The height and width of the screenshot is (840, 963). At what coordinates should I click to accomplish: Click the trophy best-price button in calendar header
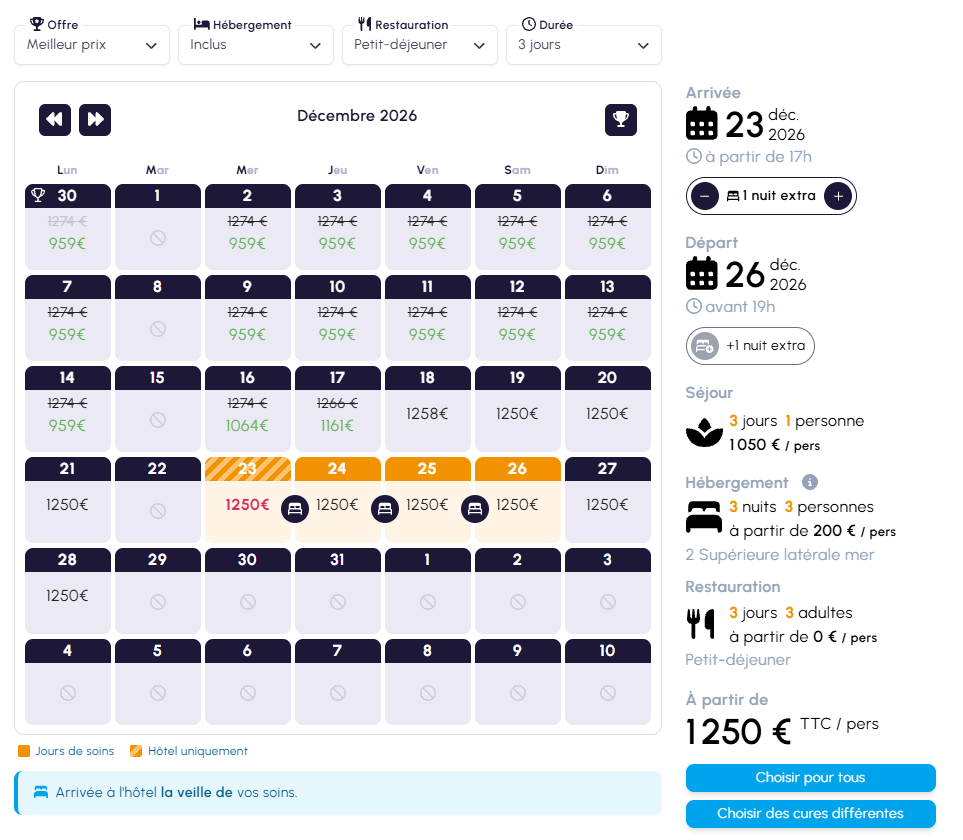point(621,119)
